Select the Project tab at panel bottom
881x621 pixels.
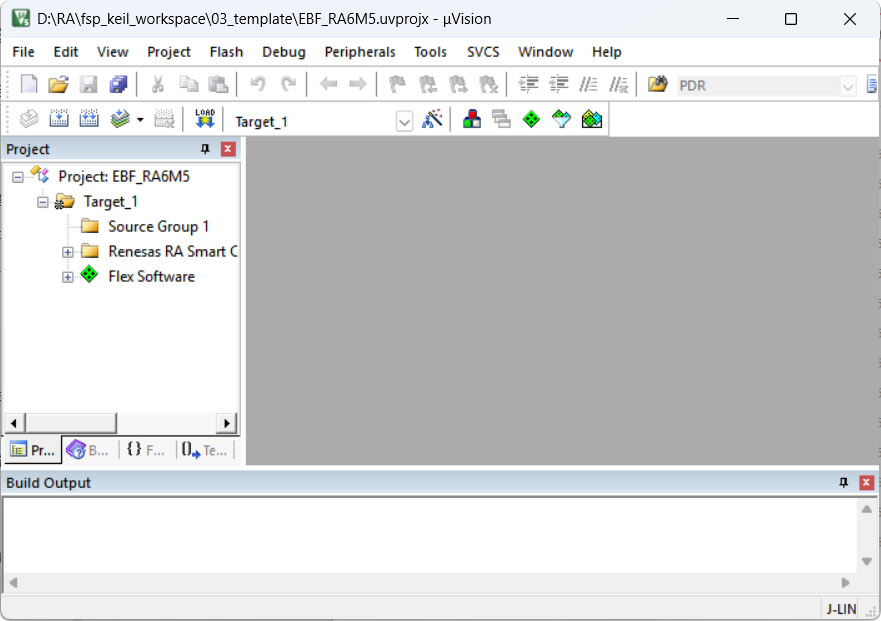pos(33,450)
